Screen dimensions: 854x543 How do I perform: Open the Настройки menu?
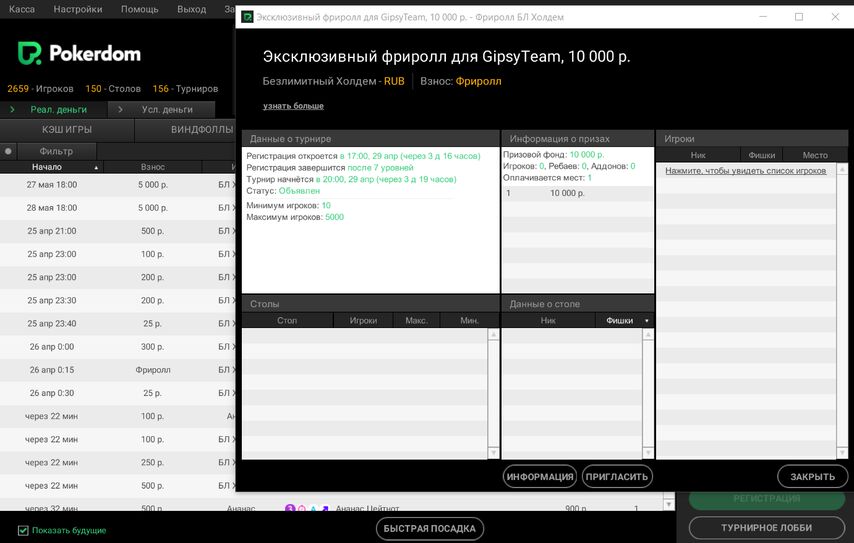(78, 9)
